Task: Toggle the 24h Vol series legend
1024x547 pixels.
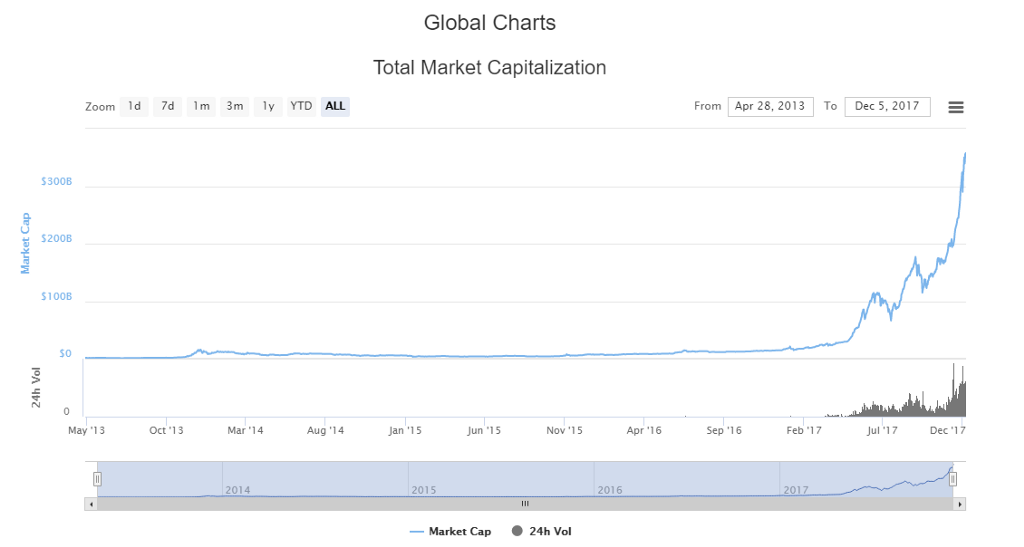Action: [541, 532]
